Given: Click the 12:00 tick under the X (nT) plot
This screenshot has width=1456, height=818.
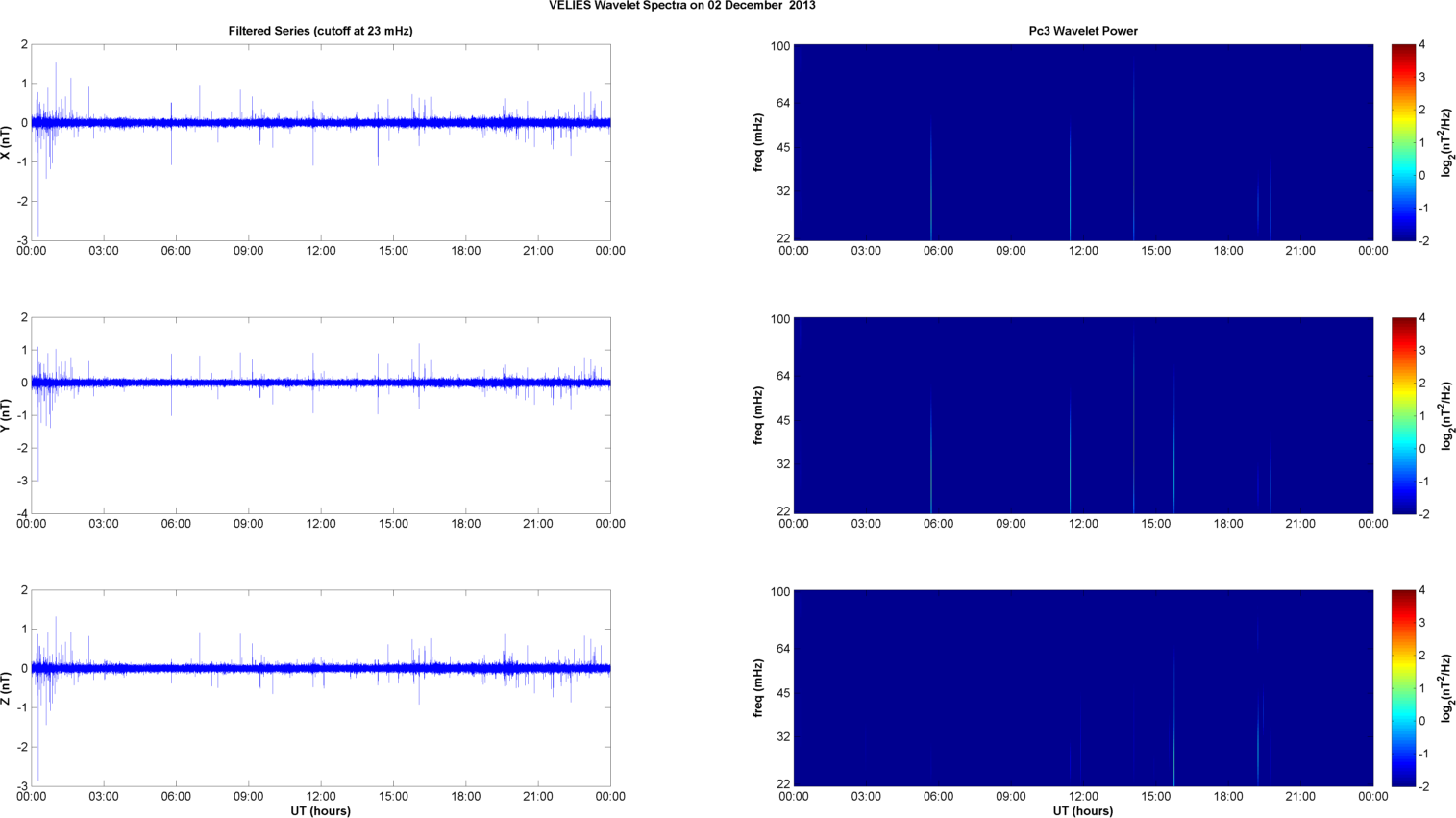Looking at the screenshot, I should tap(321, 251).
